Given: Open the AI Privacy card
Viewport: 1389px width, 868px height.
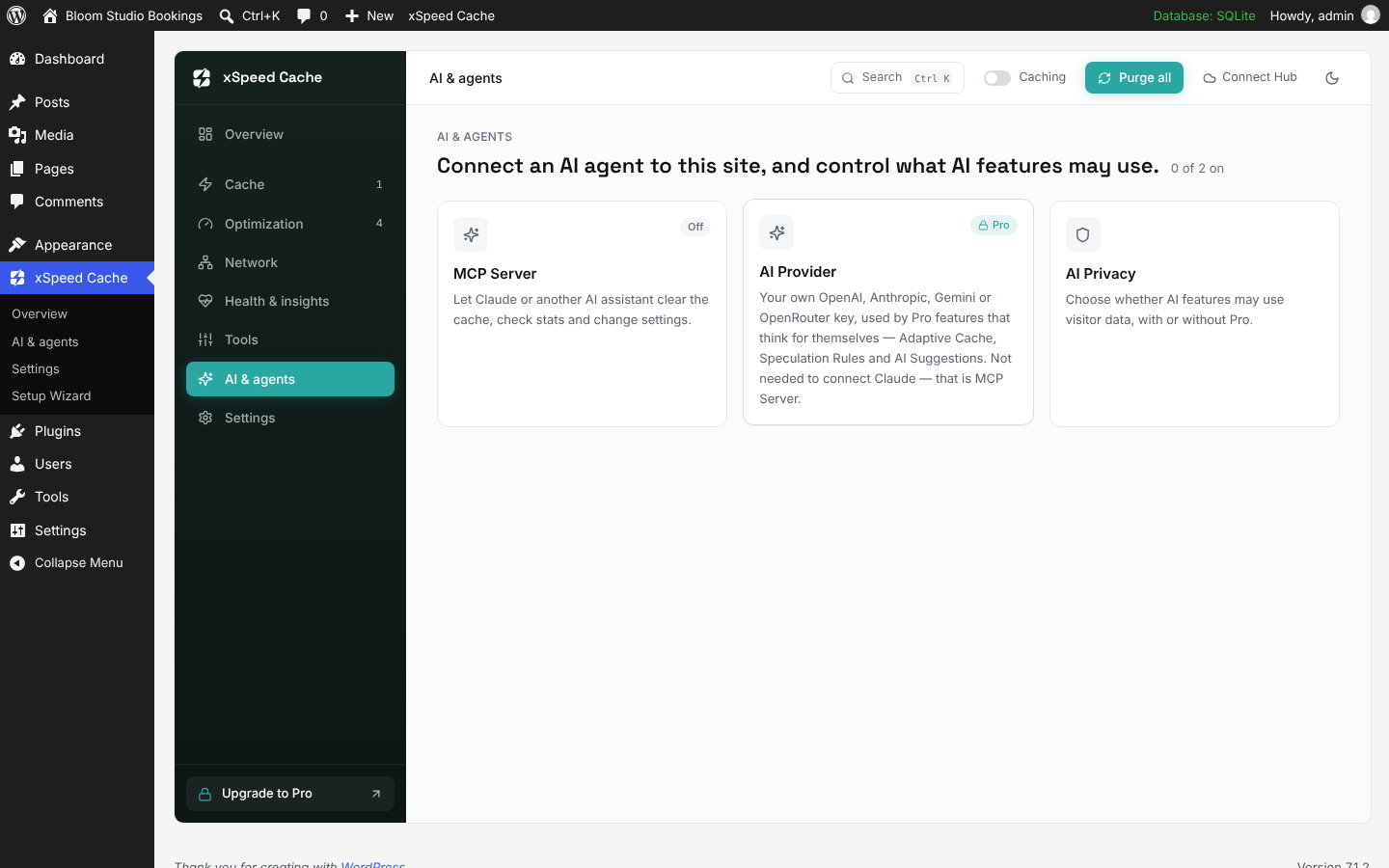Looking at the screenshot, I should click(1194, 313).
